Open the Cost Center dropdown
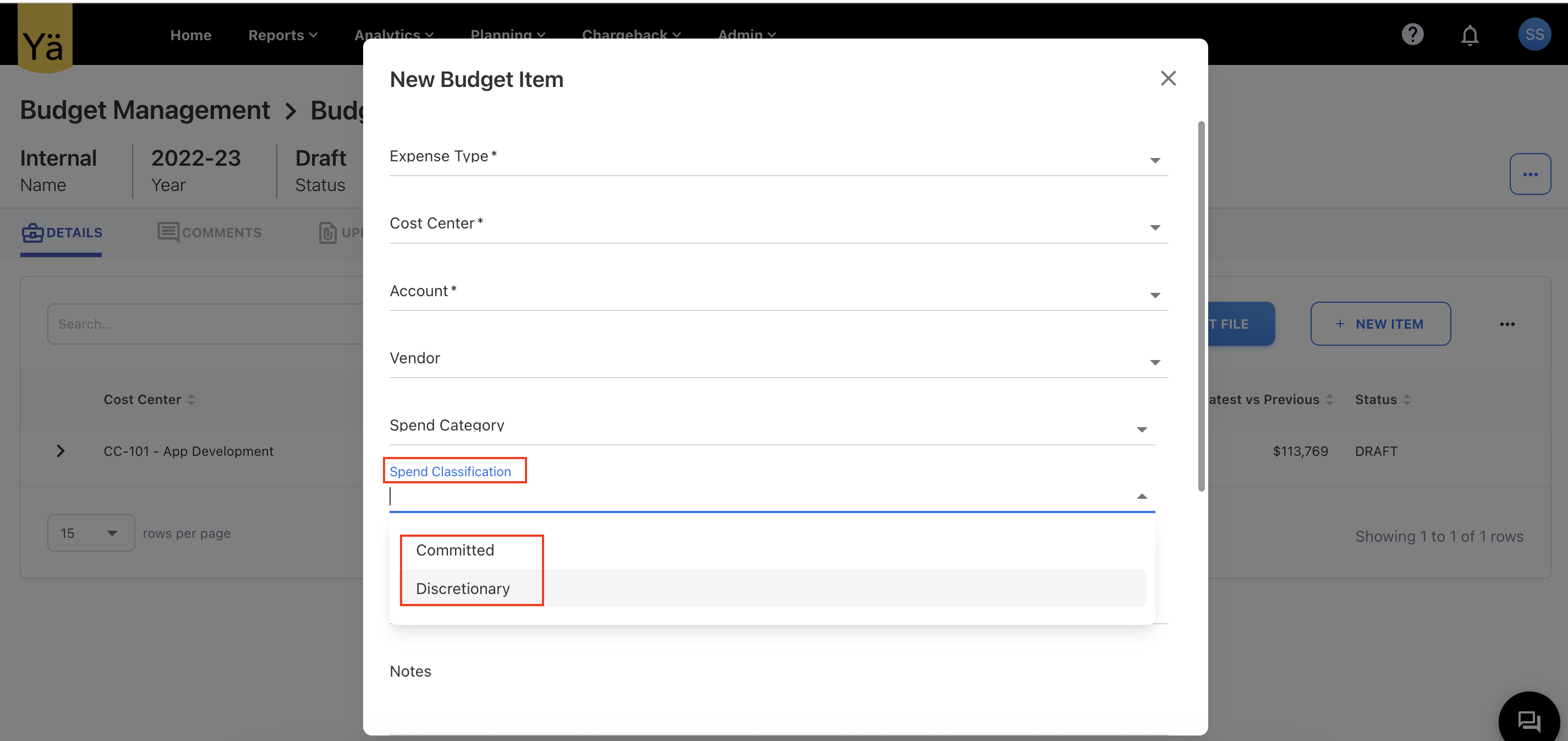1568x741 pixels. pos(1154,227)
